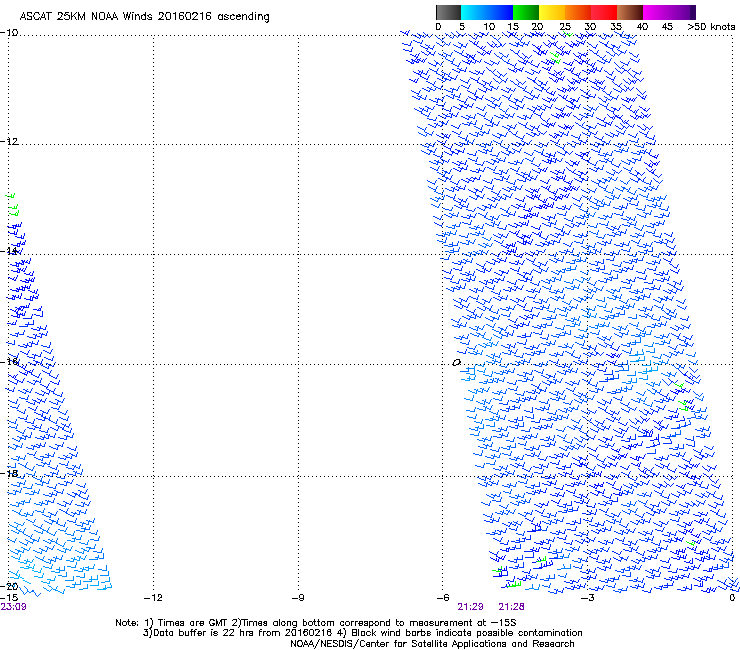Viewport: 740px width, 650px height.
Task: Click the latitude label '-20' on left axis
Action: point(9,586)
